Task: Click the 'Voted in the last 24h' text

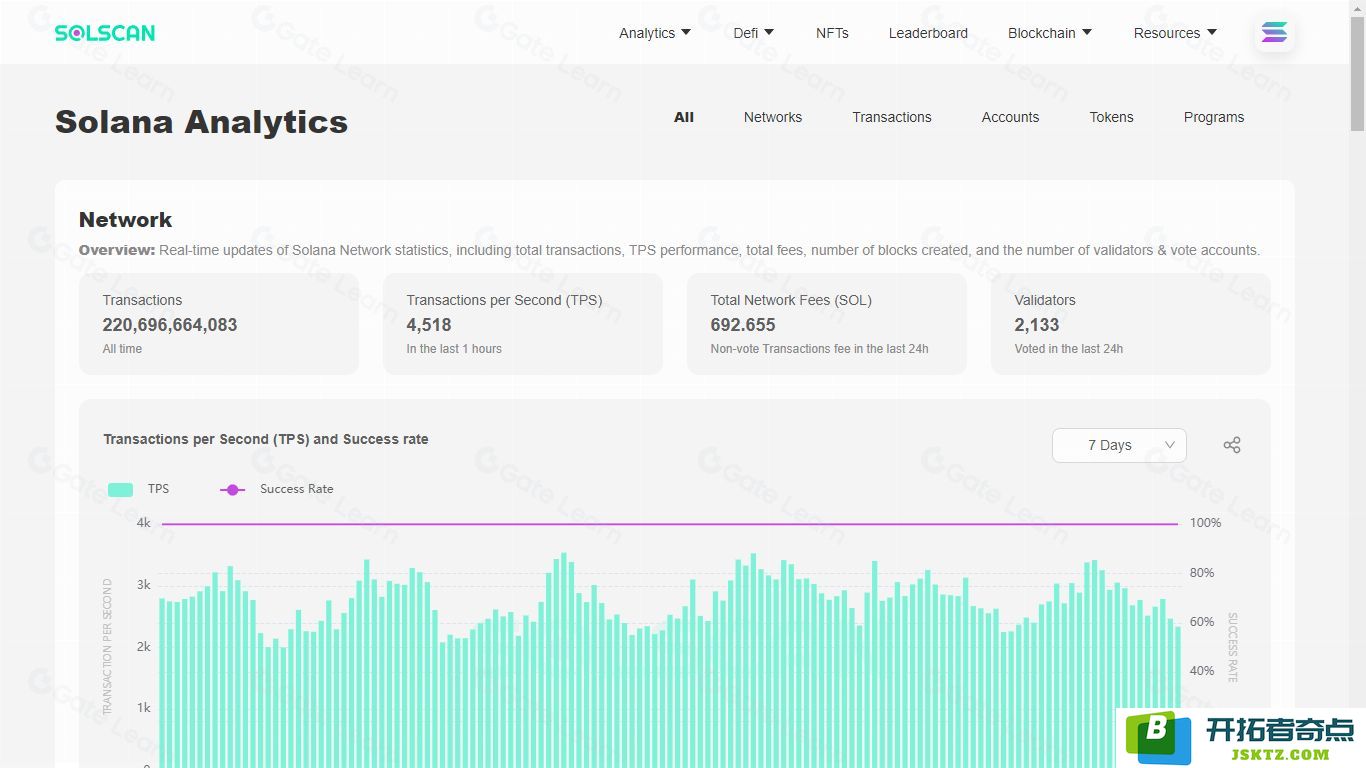Action: click(x=1069, y=349)
